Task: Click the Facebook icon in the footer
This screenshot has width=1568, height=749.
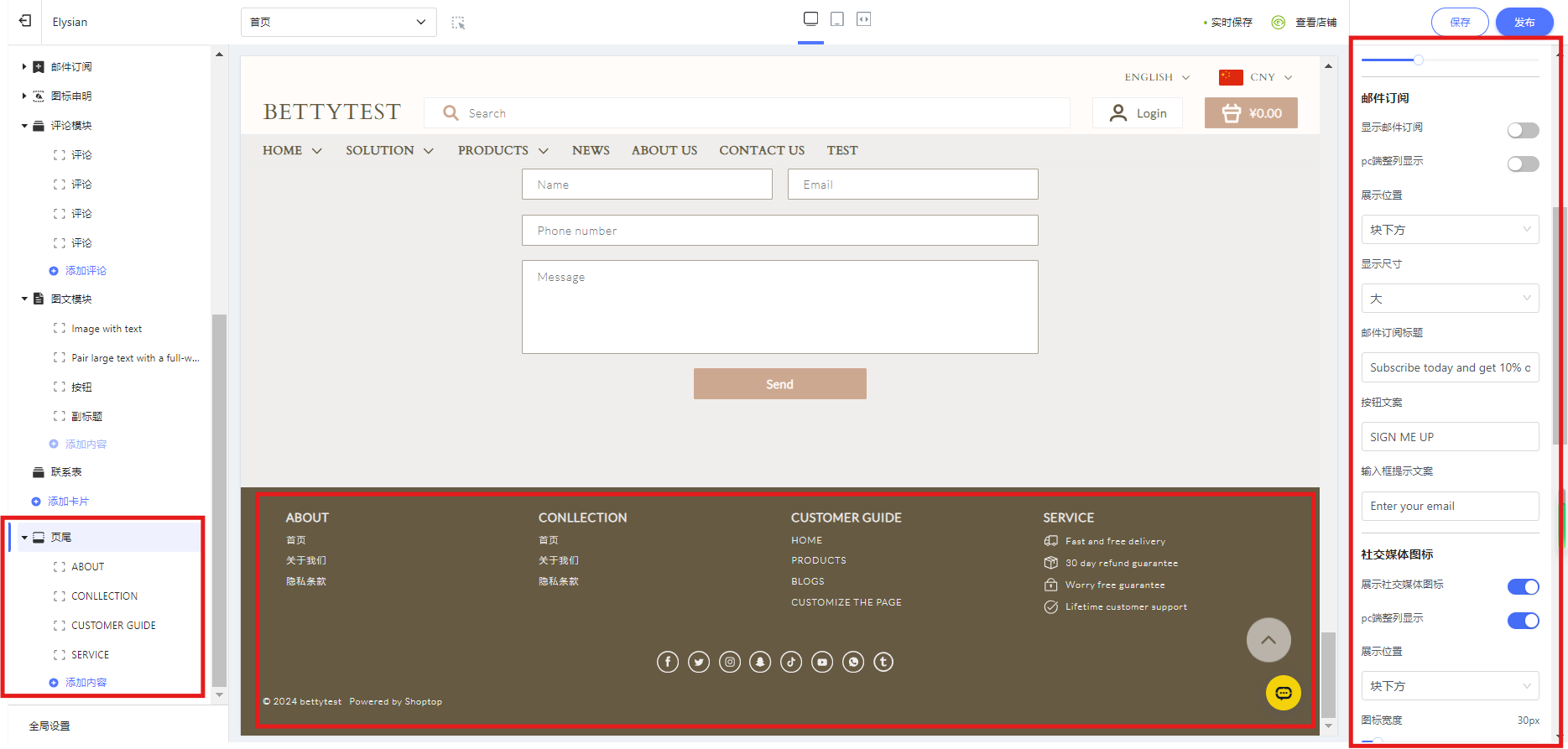Action: tap(668, 663)
